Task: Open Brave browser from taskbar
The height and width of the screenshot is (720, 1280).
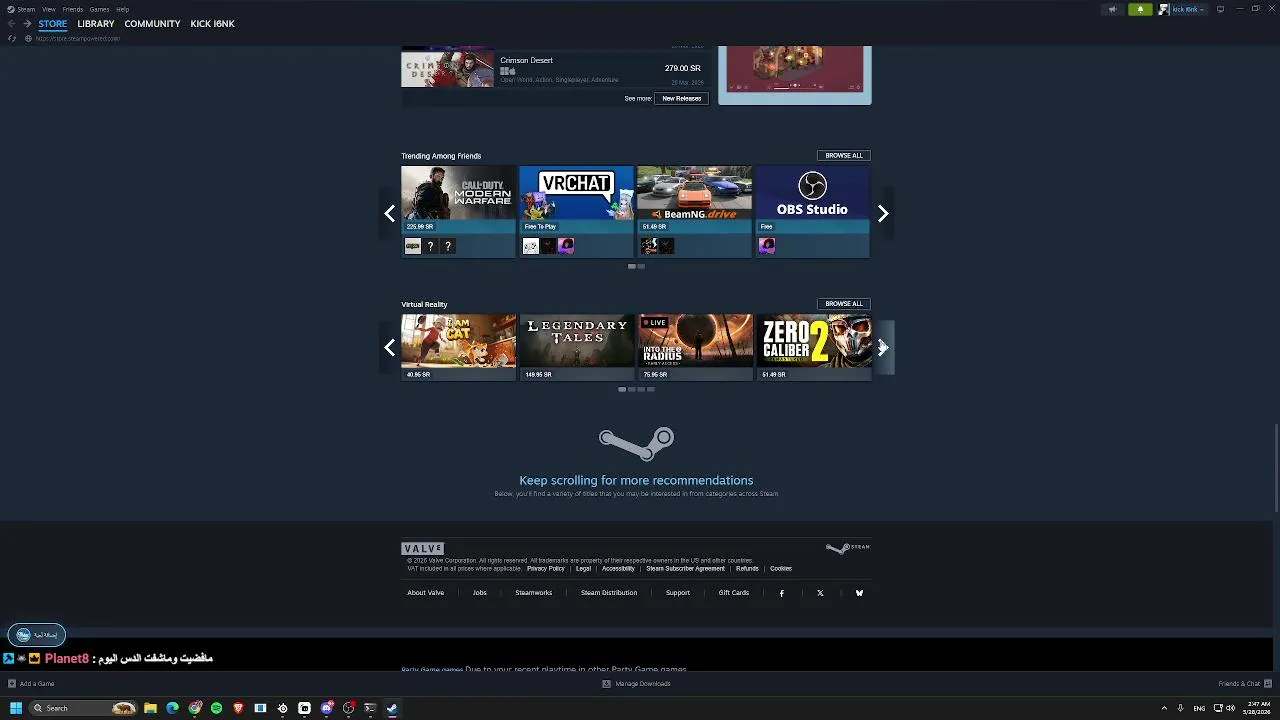Action: coord(238,708)
